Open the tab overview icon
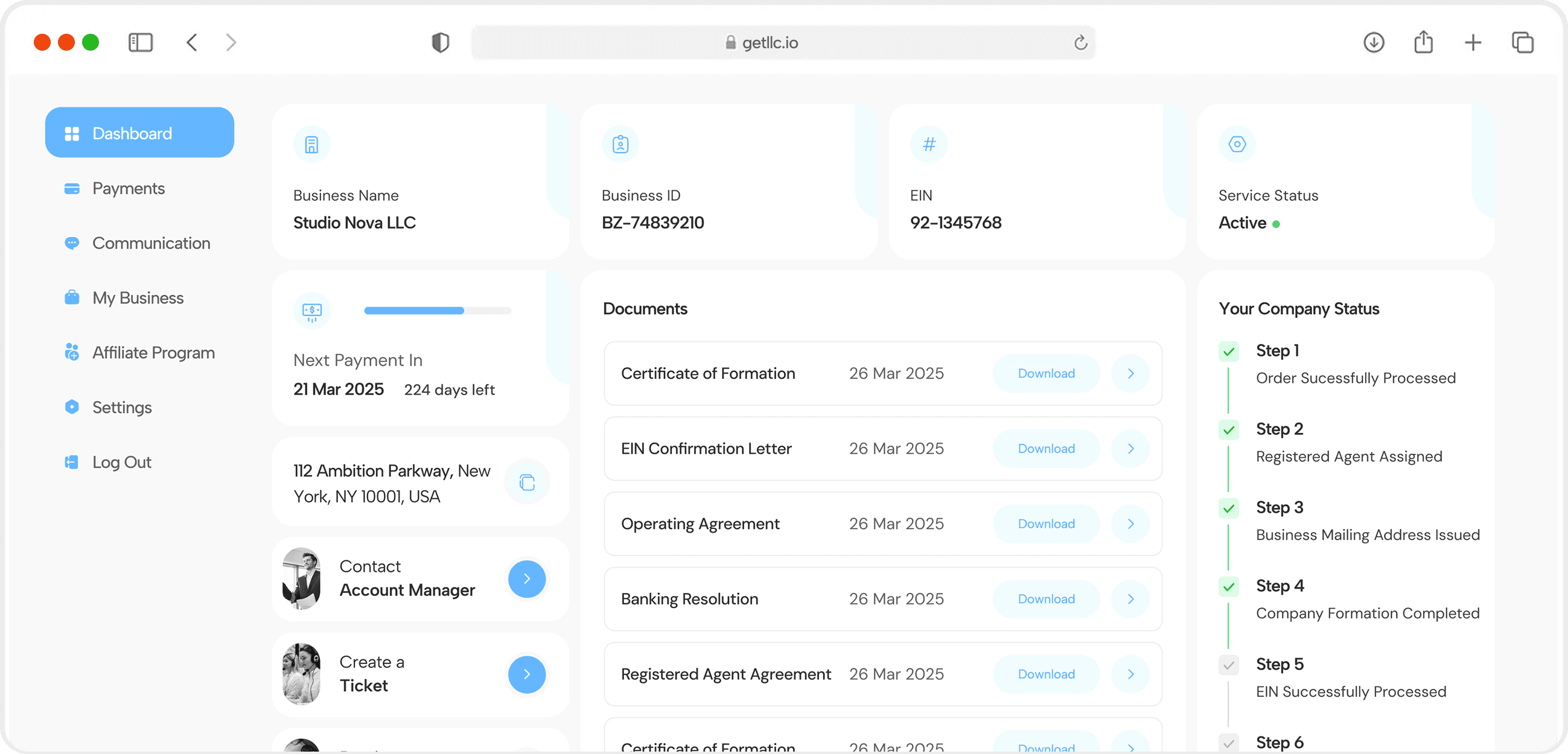 point(1522,43)
